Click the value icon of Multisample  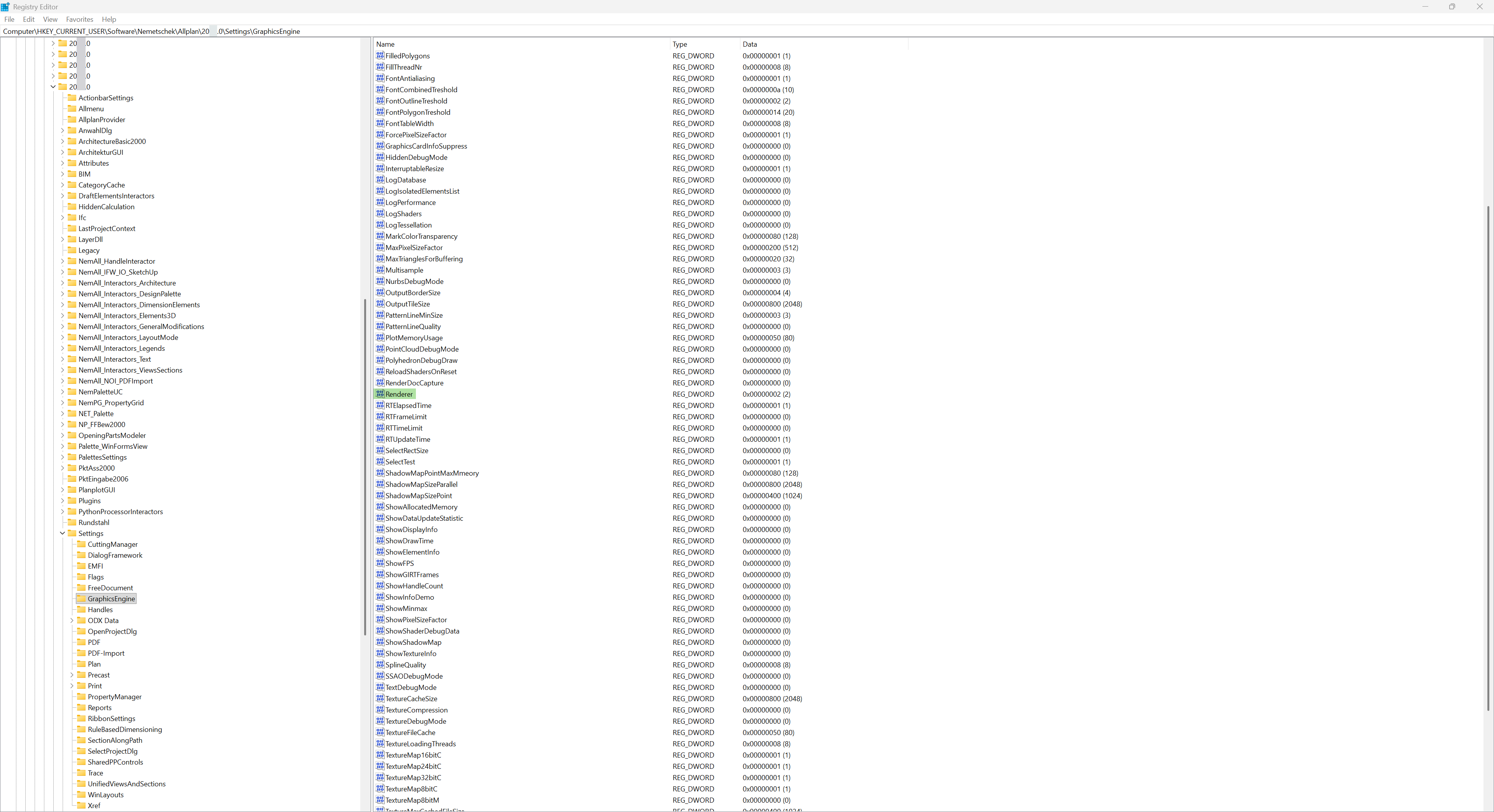pos(380,269)
